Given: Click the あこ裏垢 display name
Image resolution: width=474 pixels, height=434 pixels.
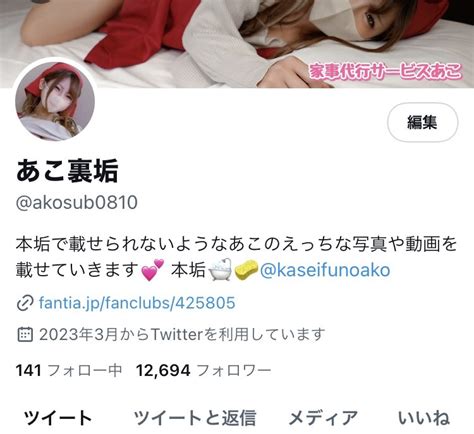Looking at the screenshot, I should pos(67,171).
